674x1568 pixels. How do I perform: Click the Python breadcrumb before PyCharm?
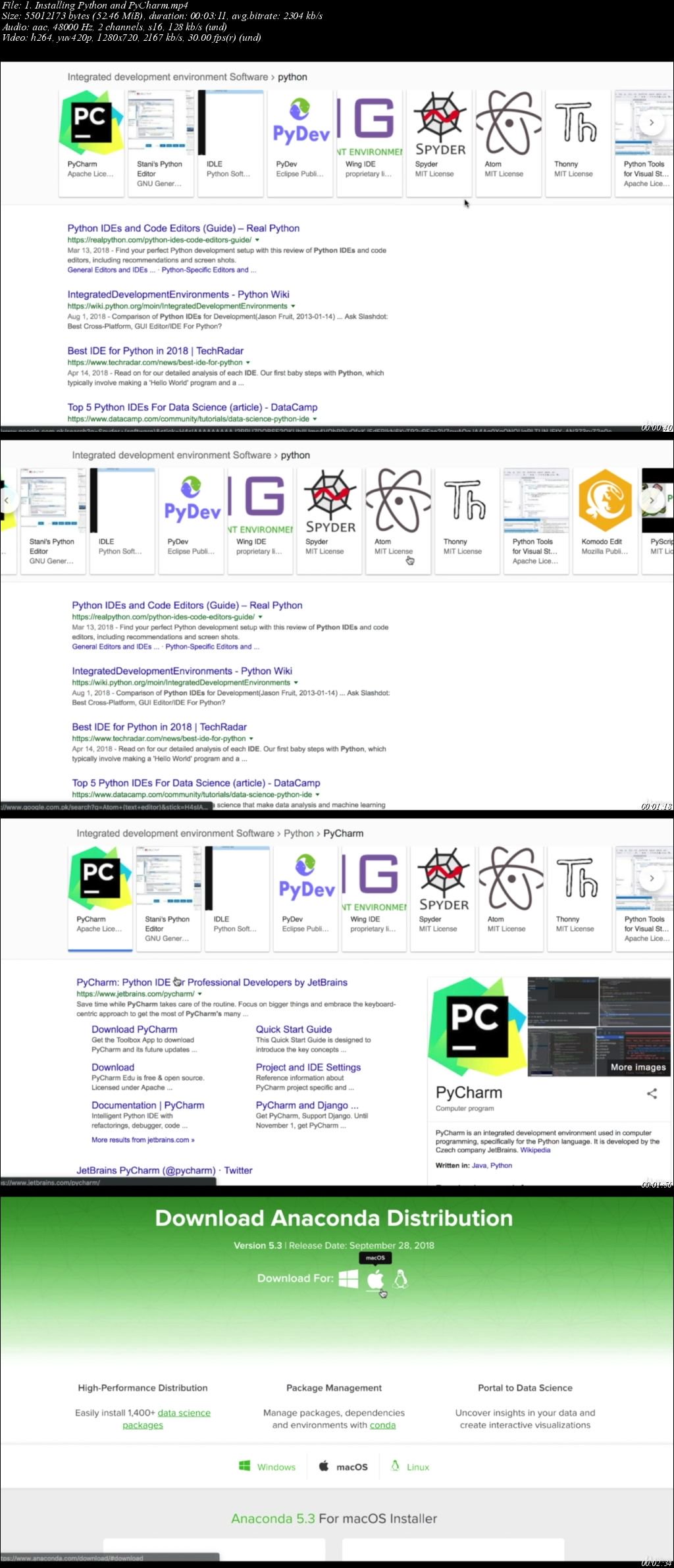(299, 833)
